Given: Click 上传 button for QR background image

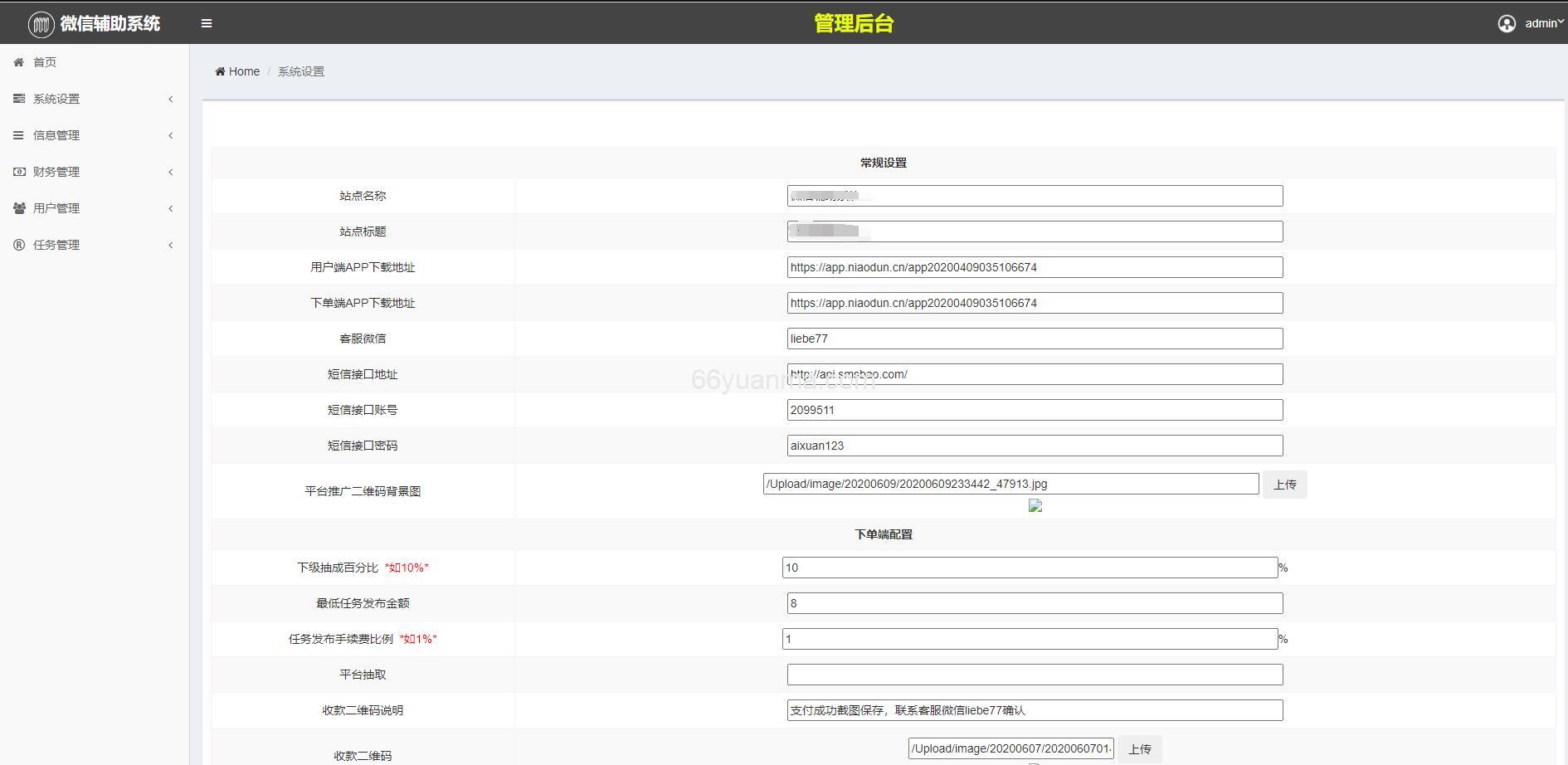Looking at the screenshot, I should click(1284, 485).
